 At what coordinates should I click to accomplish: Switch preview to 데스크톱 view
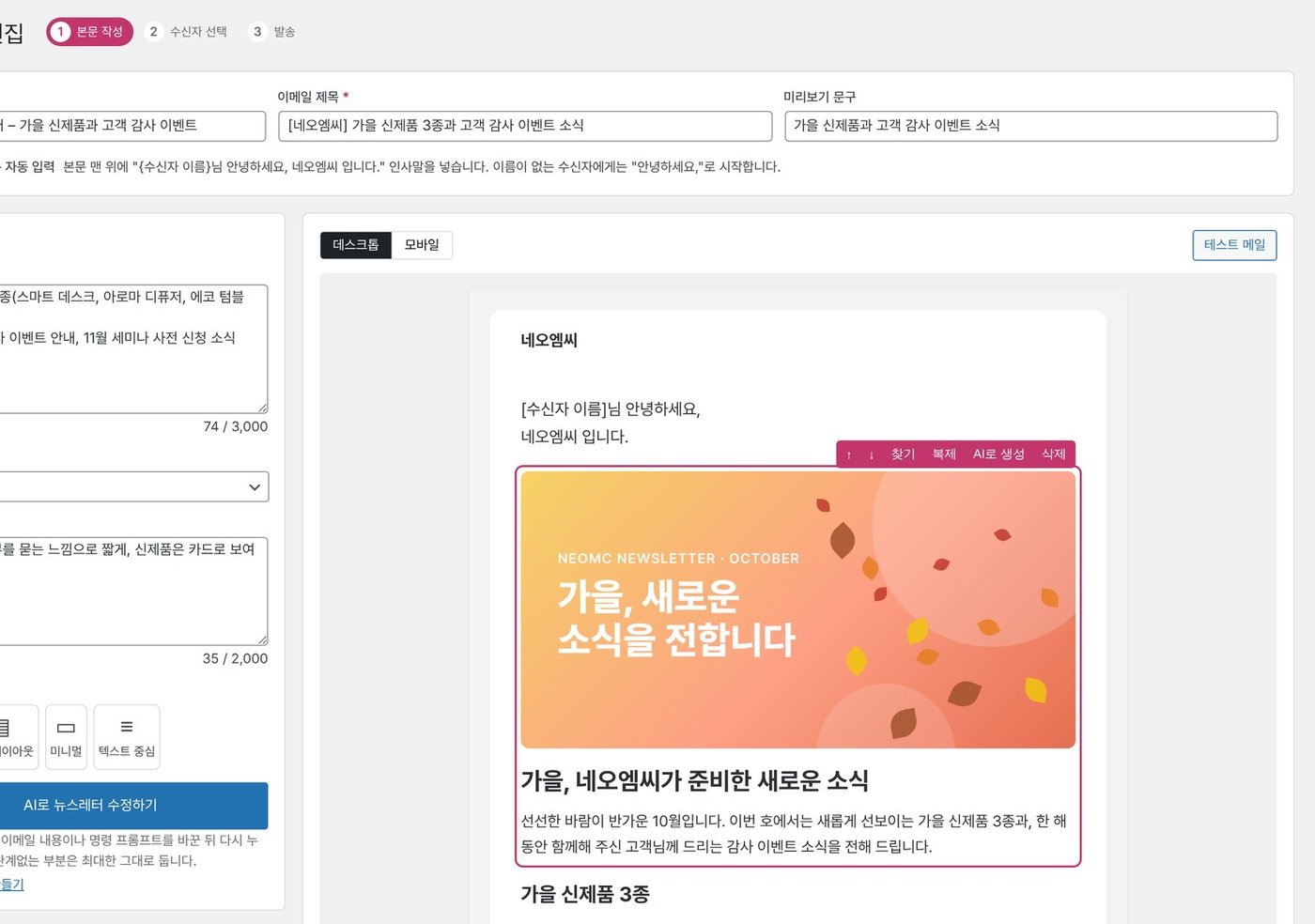tap(356, 245)
